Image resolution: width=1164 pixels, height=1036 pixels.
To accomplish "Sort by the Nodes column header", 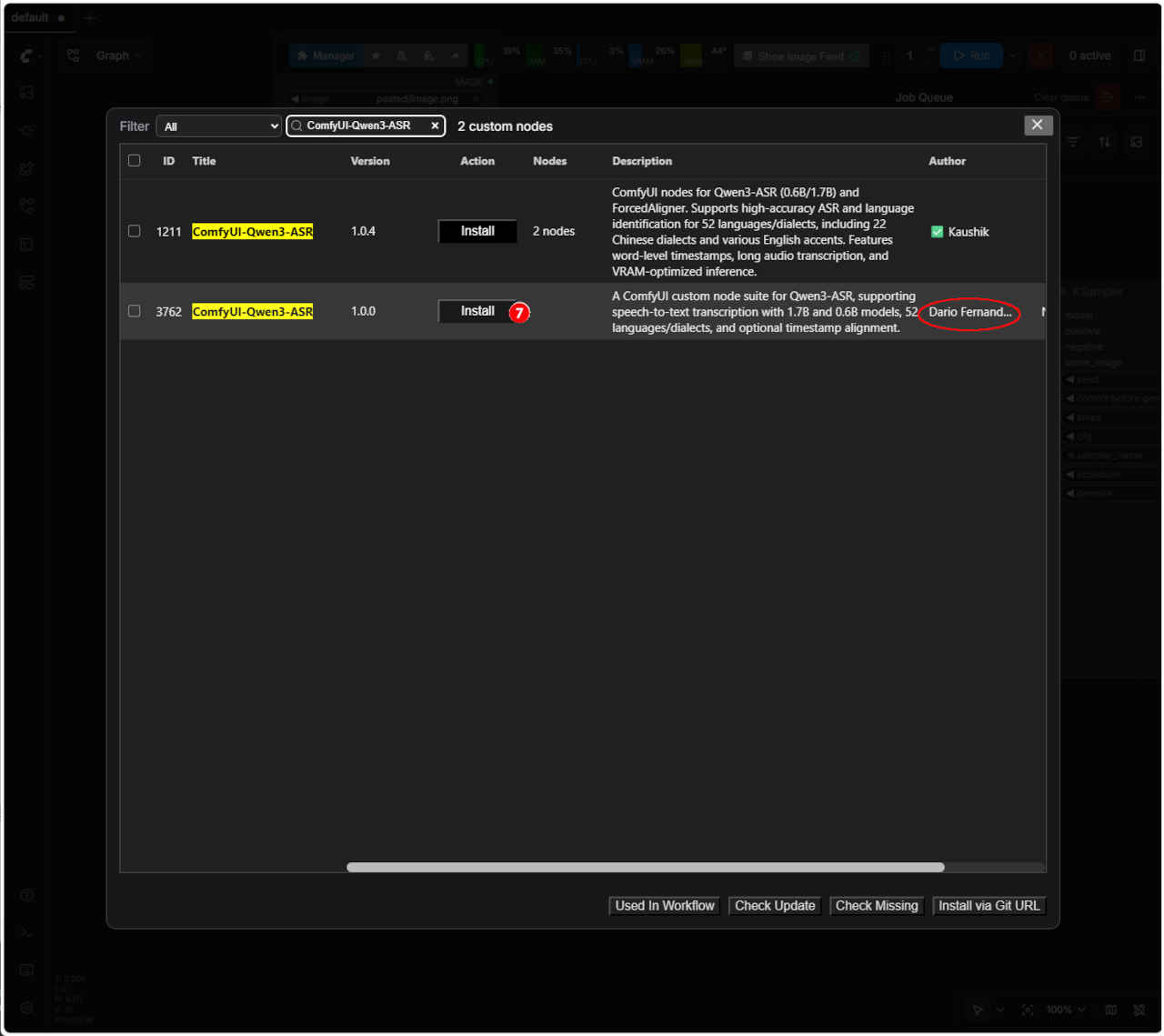I will pyautogui.click(x=549, y=161).
